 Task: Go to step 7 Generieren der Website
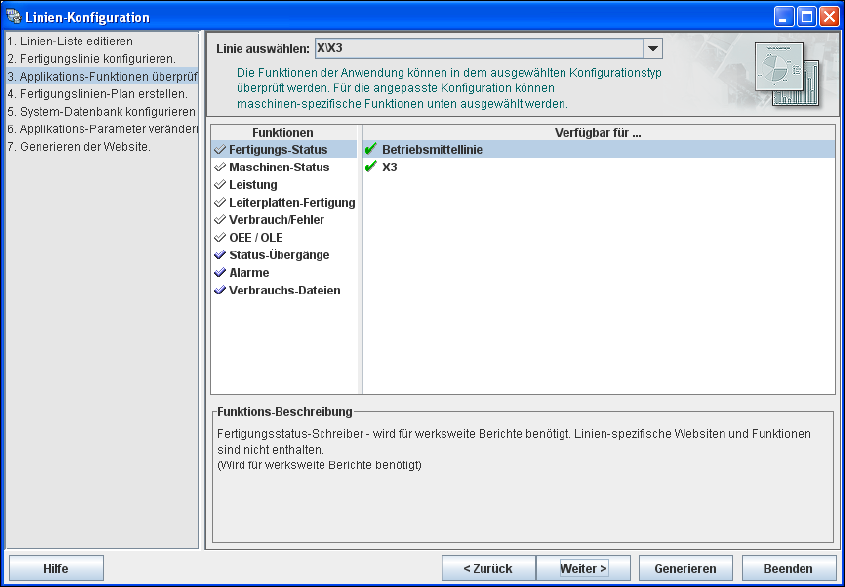point(79,147)
